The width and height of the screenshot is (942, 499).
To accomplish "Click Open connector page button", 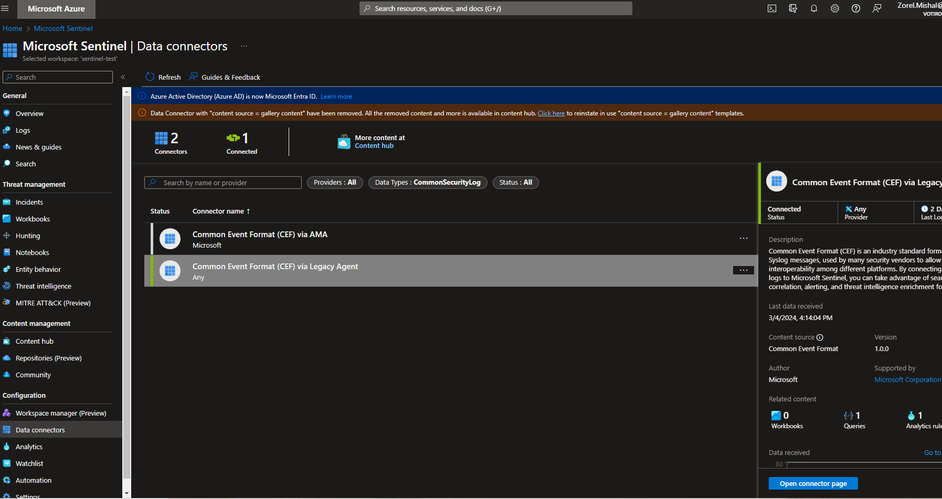I will [x=813, y=483].
